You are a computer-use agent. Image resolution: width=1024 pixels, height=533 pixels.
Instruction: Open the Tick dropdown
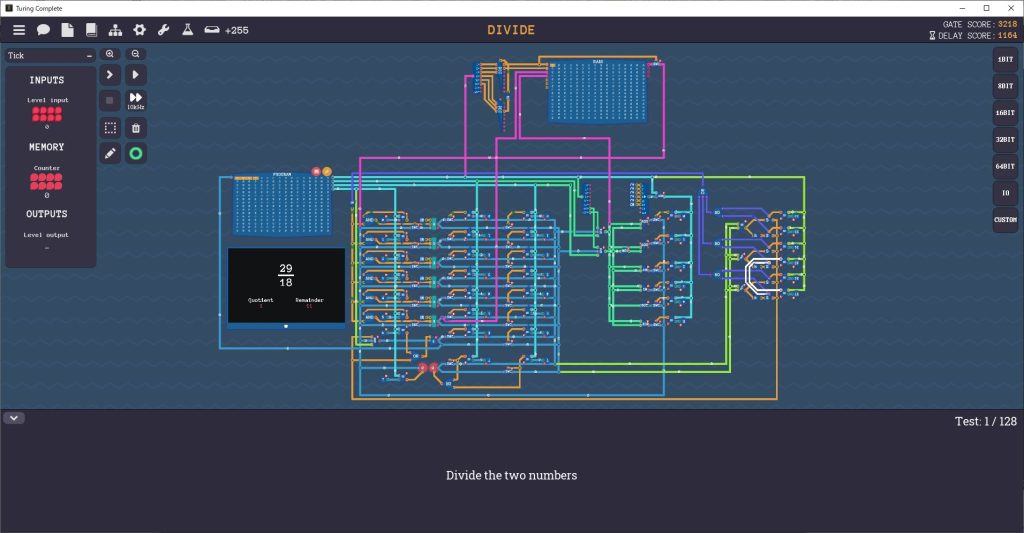(x=51, y=56)
